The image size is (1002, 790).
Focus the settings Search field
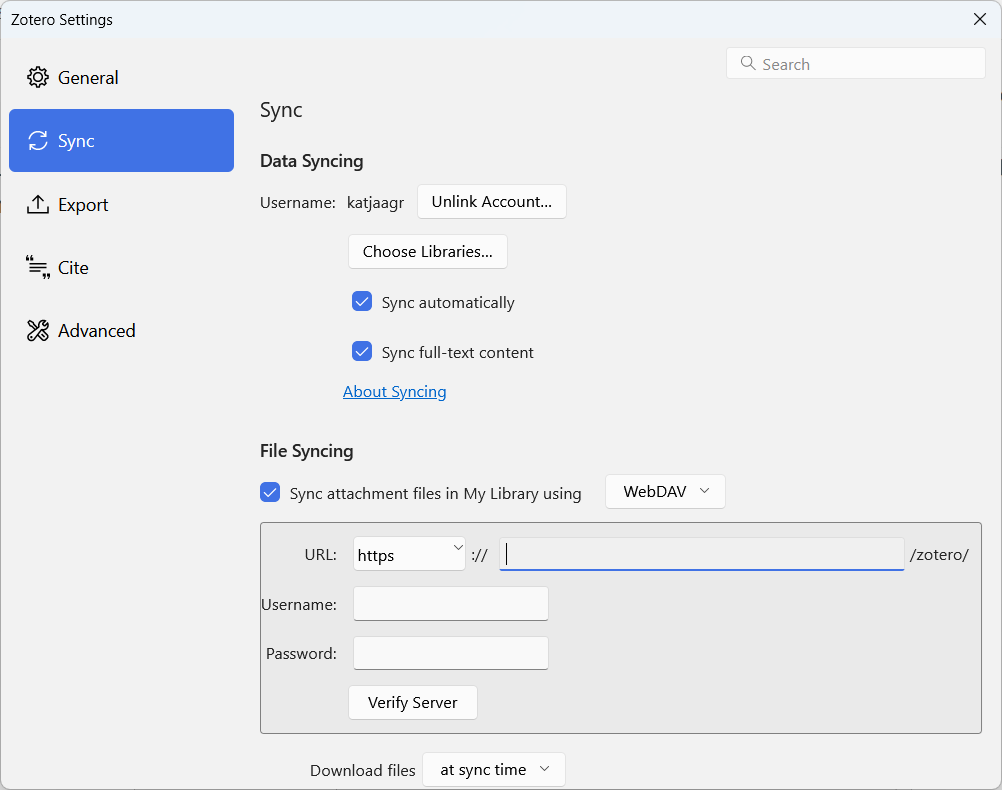point(856,64)
